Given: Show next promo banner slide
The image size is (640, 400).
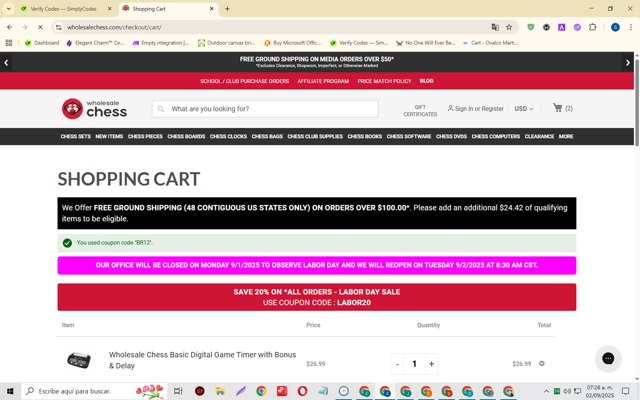Looking at the screenshot, I should [627, 62].
